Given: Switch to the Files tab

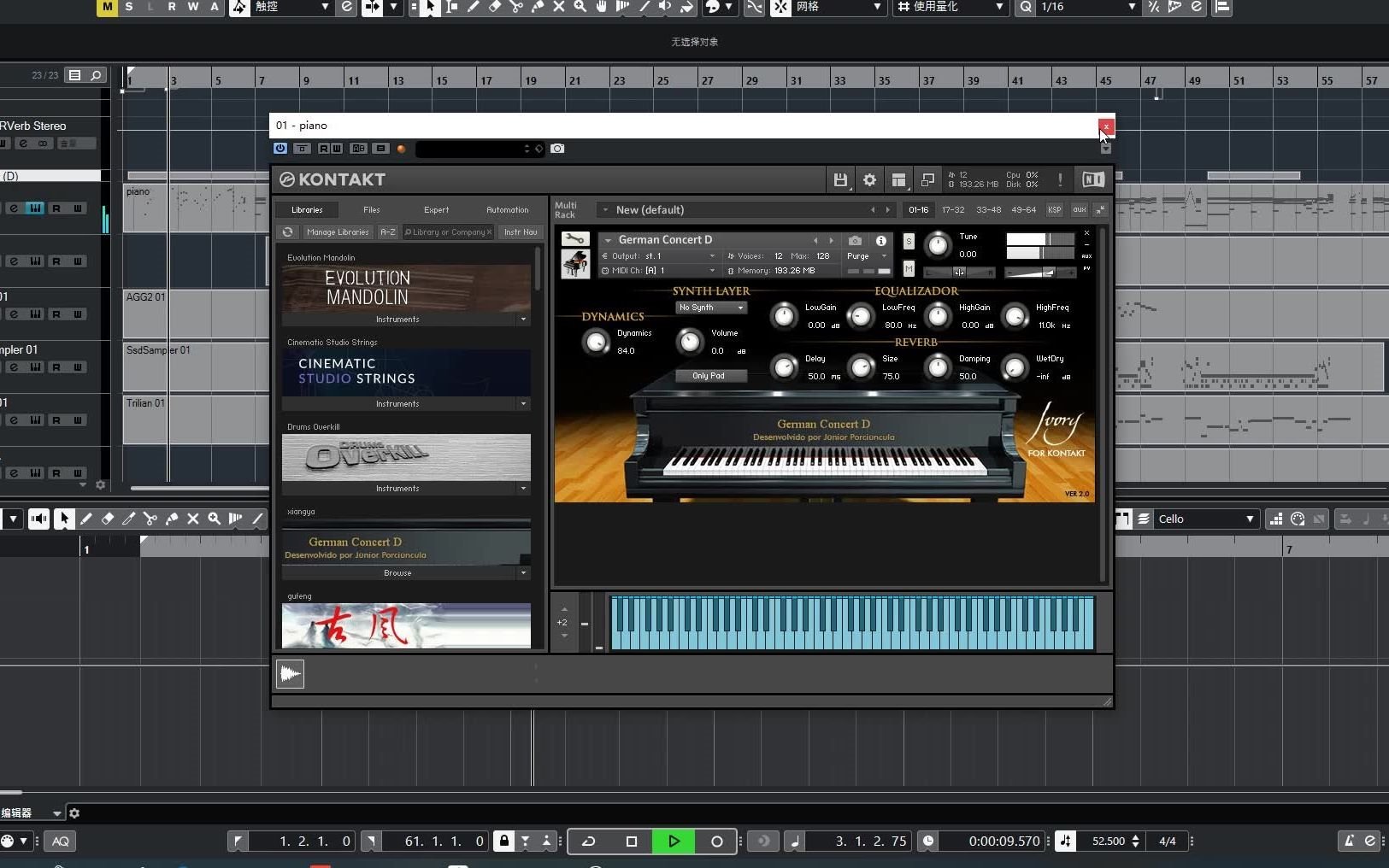Looking at the screenshot, I should [x=372, y=210].
